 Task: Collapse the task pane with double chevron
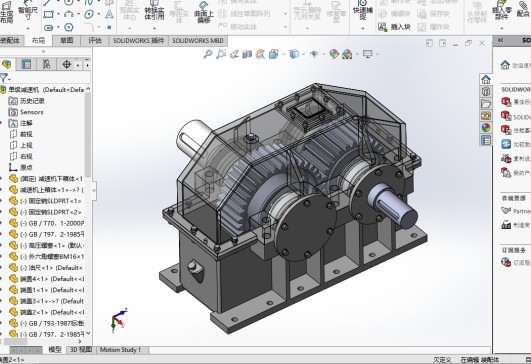click(500, 40)
